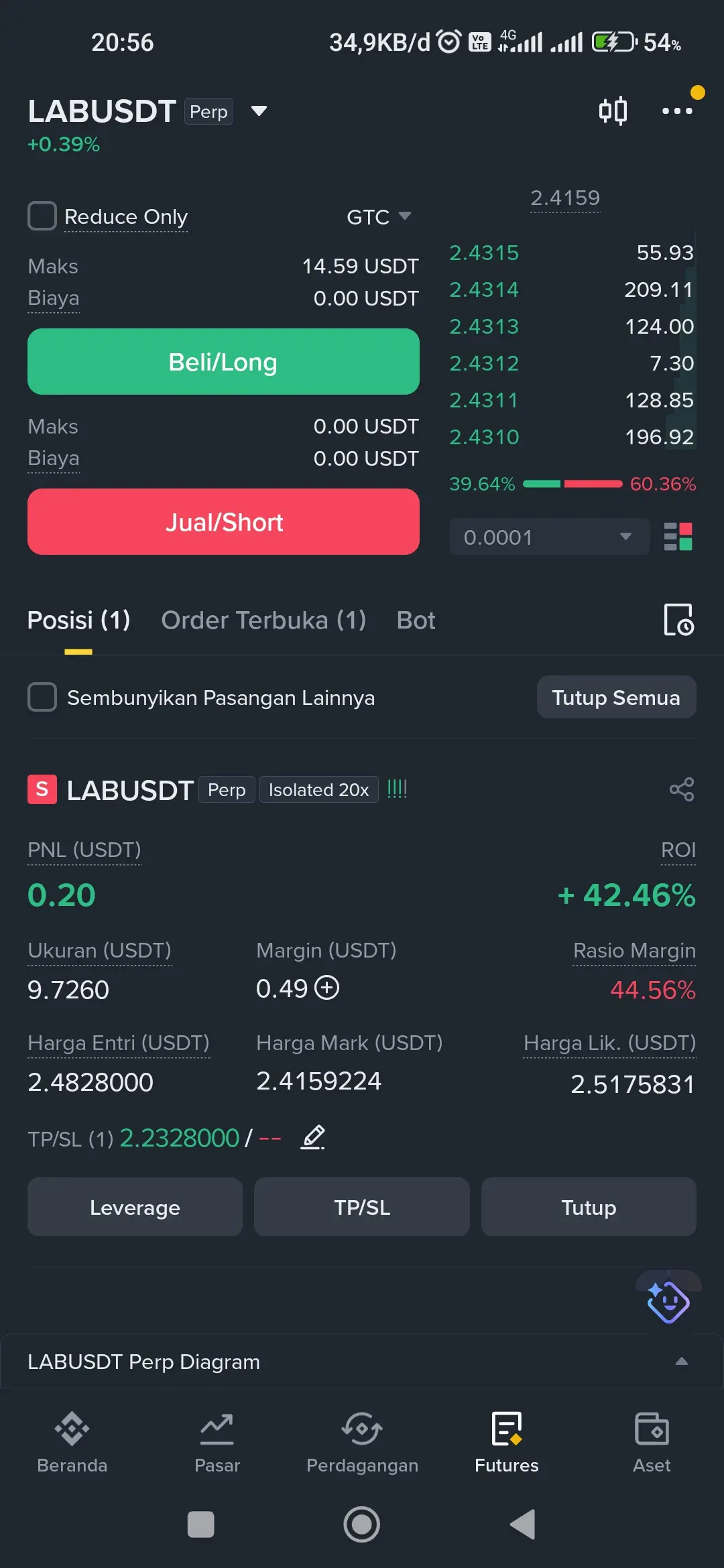Select bid price 2.4310
Image resolution: width=724 pixels, height=1568 pixels.
point(484,437)
